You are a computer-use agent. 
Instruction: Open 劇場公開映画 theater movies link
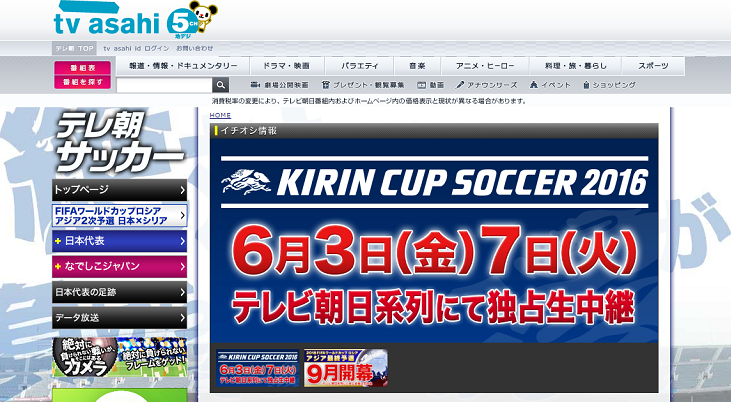[280, 85]
